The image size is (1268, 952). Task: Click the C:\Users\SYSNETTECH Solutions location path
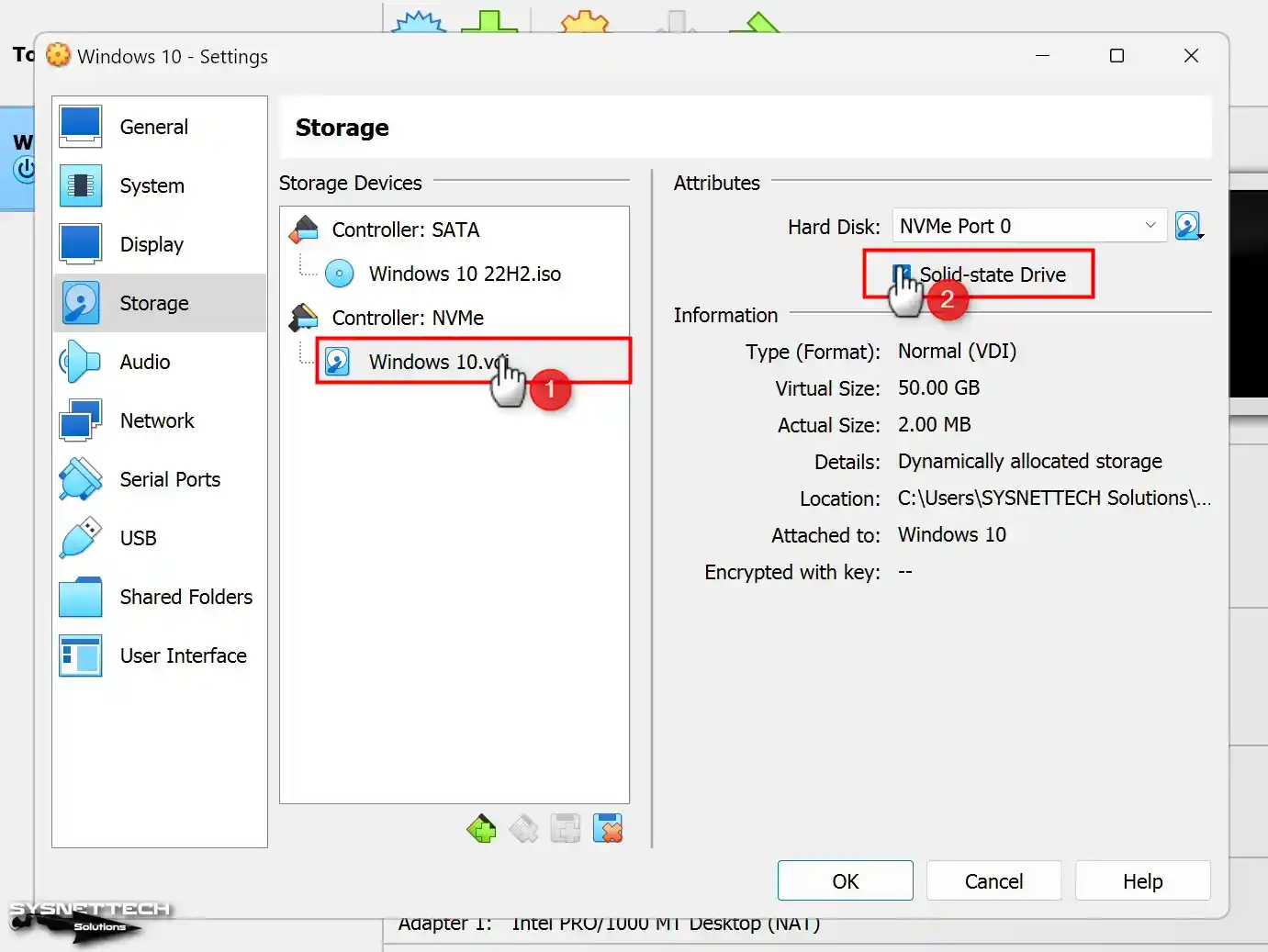tap(1054, 498)
